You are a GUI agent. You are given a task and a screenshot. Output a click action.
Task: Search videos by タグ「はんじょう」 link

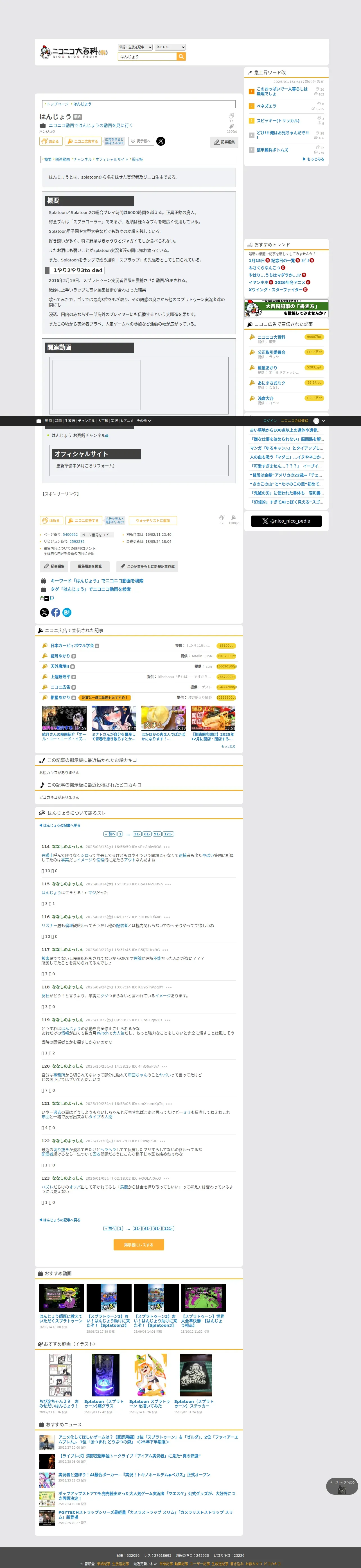[x=90, y=589]
